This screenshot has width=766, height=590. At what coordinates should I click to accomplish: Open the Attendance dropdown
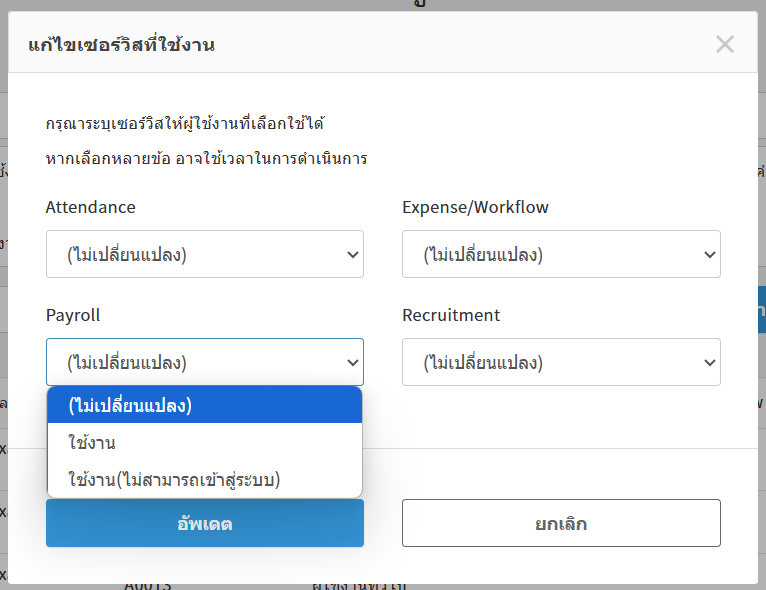204,254
